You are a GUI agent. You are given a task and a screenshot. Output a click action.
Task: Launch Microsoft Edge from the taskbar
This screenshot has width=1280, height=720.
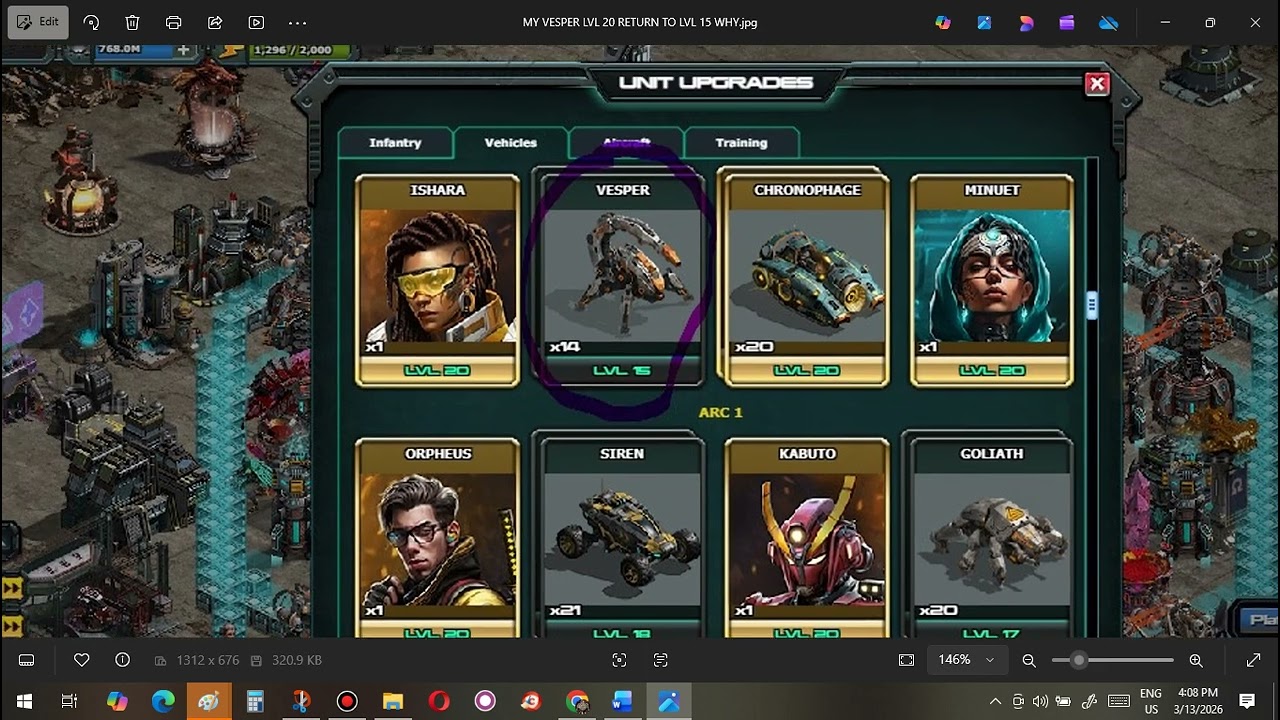point(162,701)
